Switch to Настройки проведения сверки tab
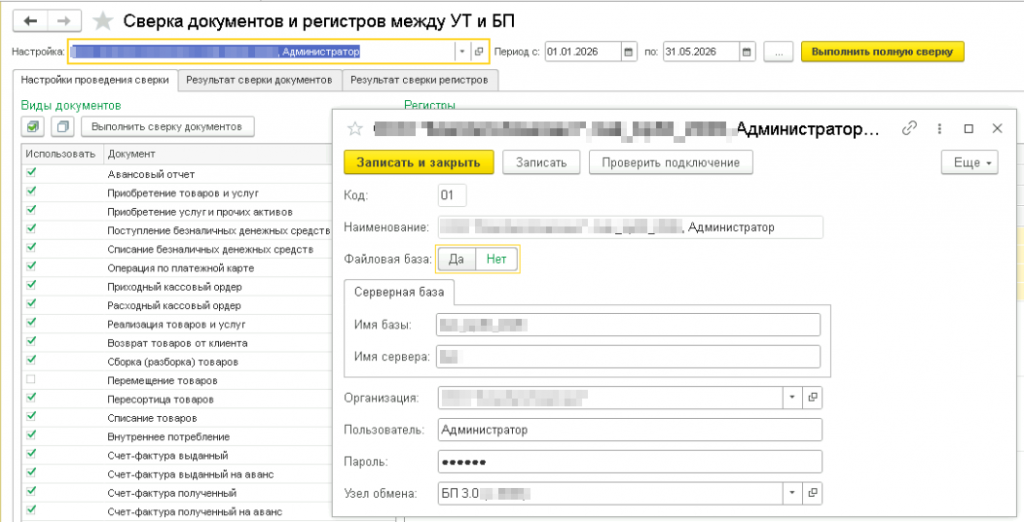The height and width of the screenshot is (522, 1024). pos(95,80)
